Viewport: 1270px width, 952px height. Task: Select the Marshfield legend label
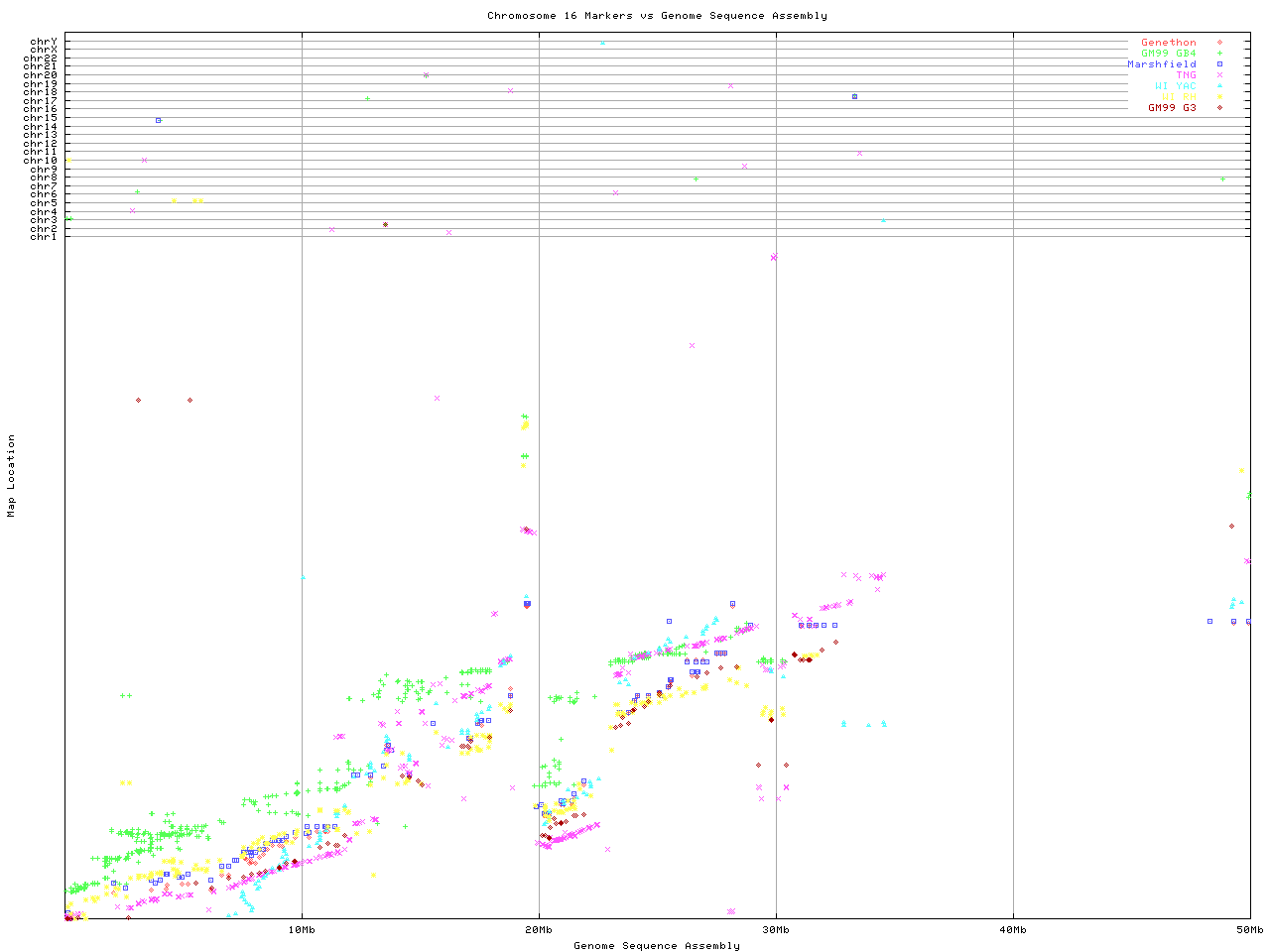(1161, 64)
